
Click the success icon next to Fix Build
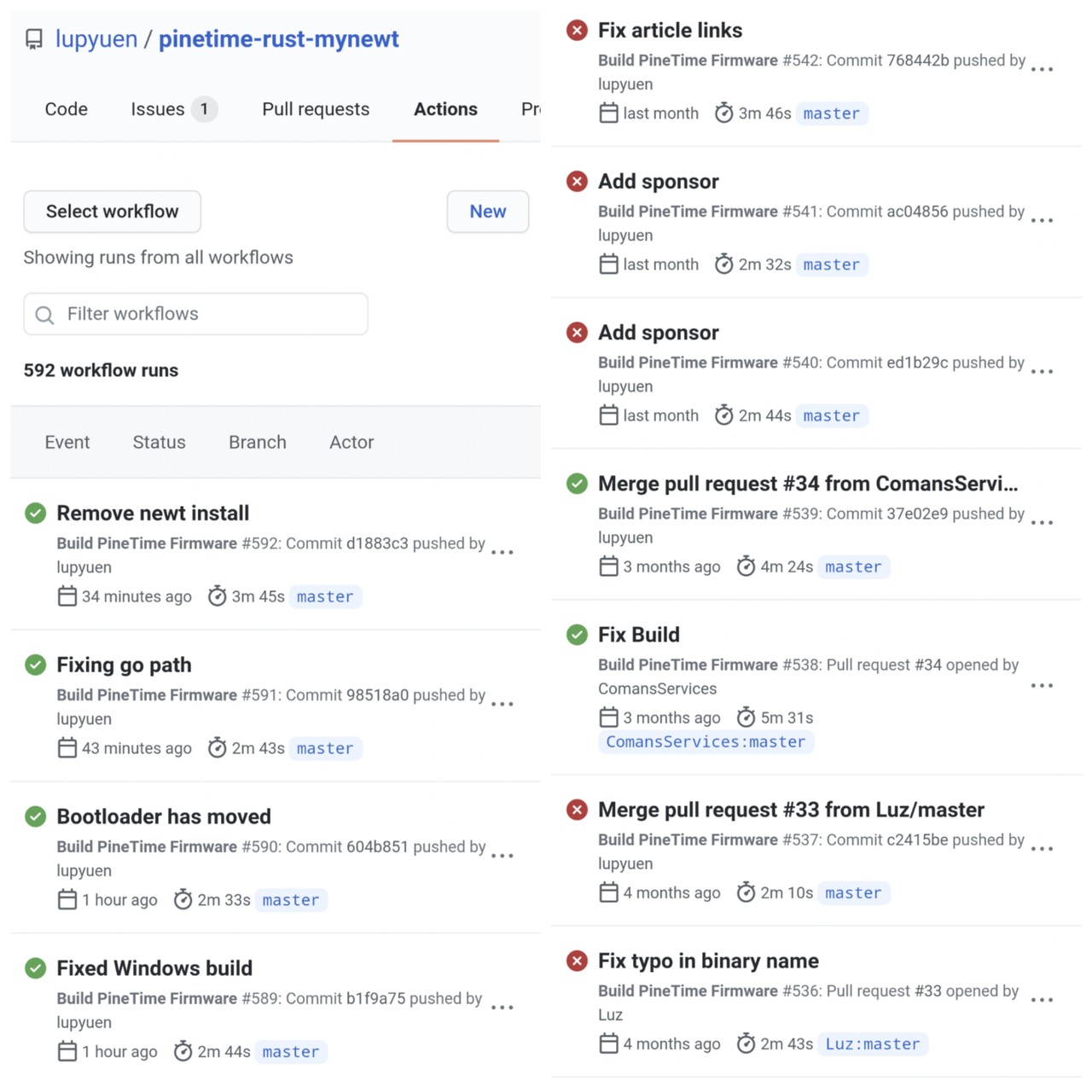click(x=578, y=635)
